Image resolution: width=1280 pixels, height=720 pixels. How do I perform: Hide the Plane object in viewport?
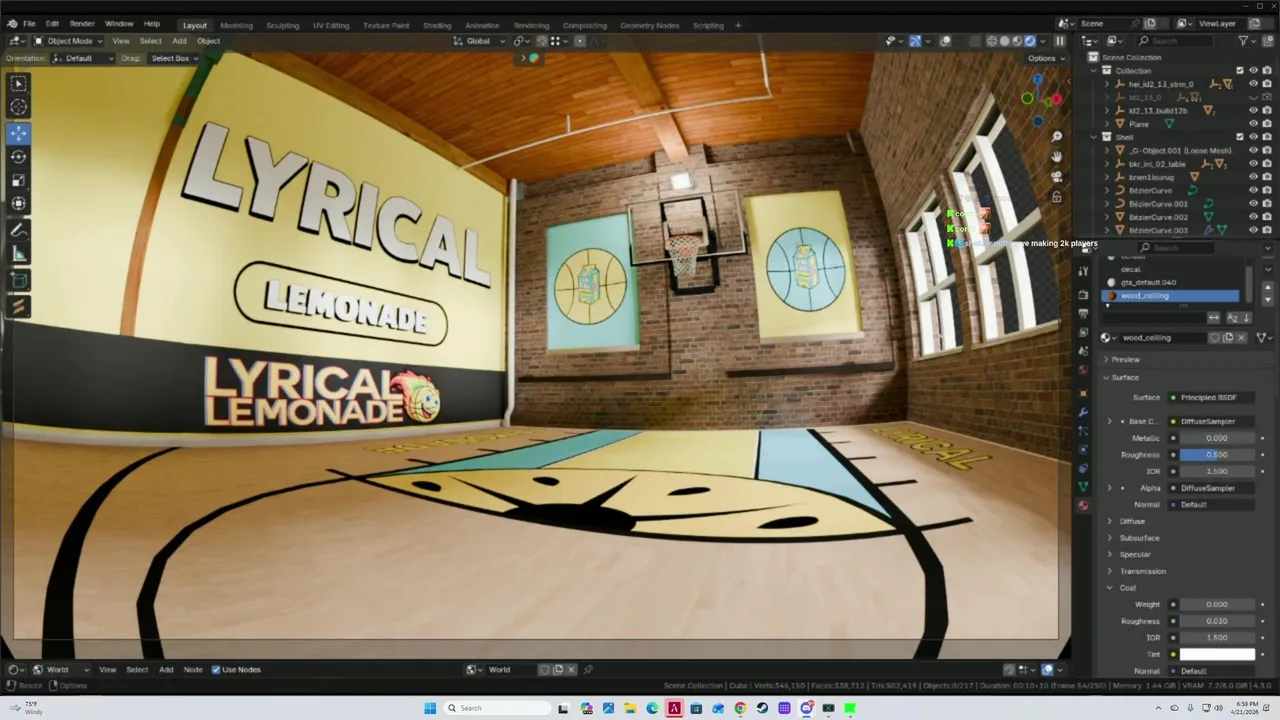1253,124
